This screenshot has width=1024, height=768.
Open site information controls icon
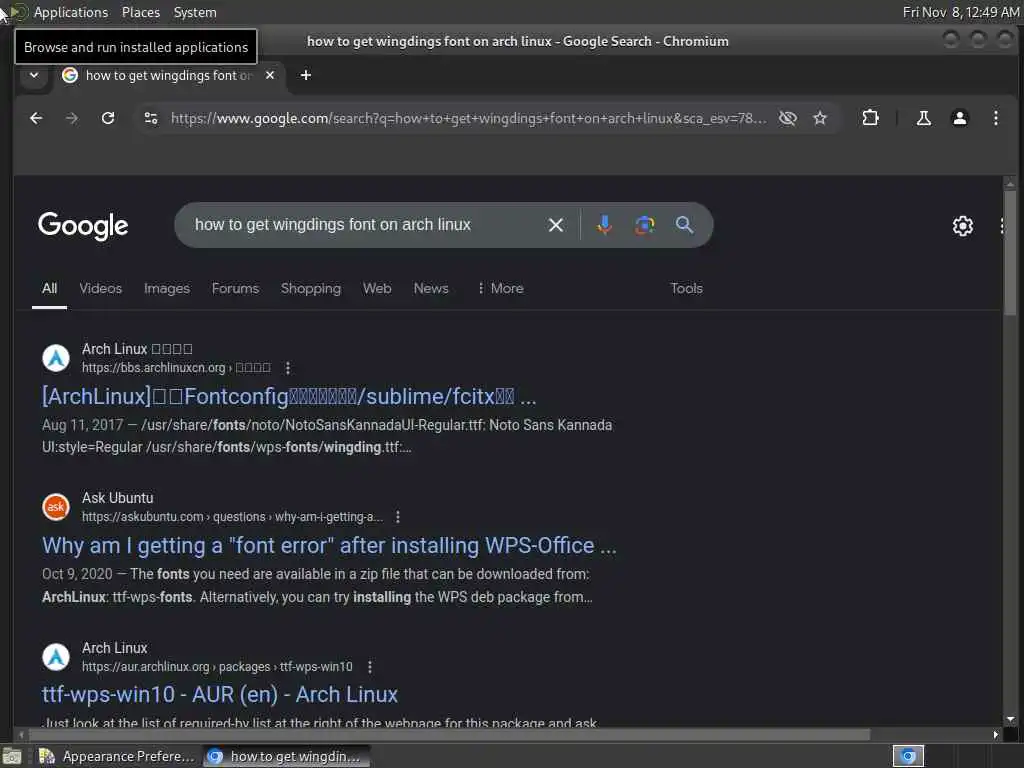coord(151,118)
